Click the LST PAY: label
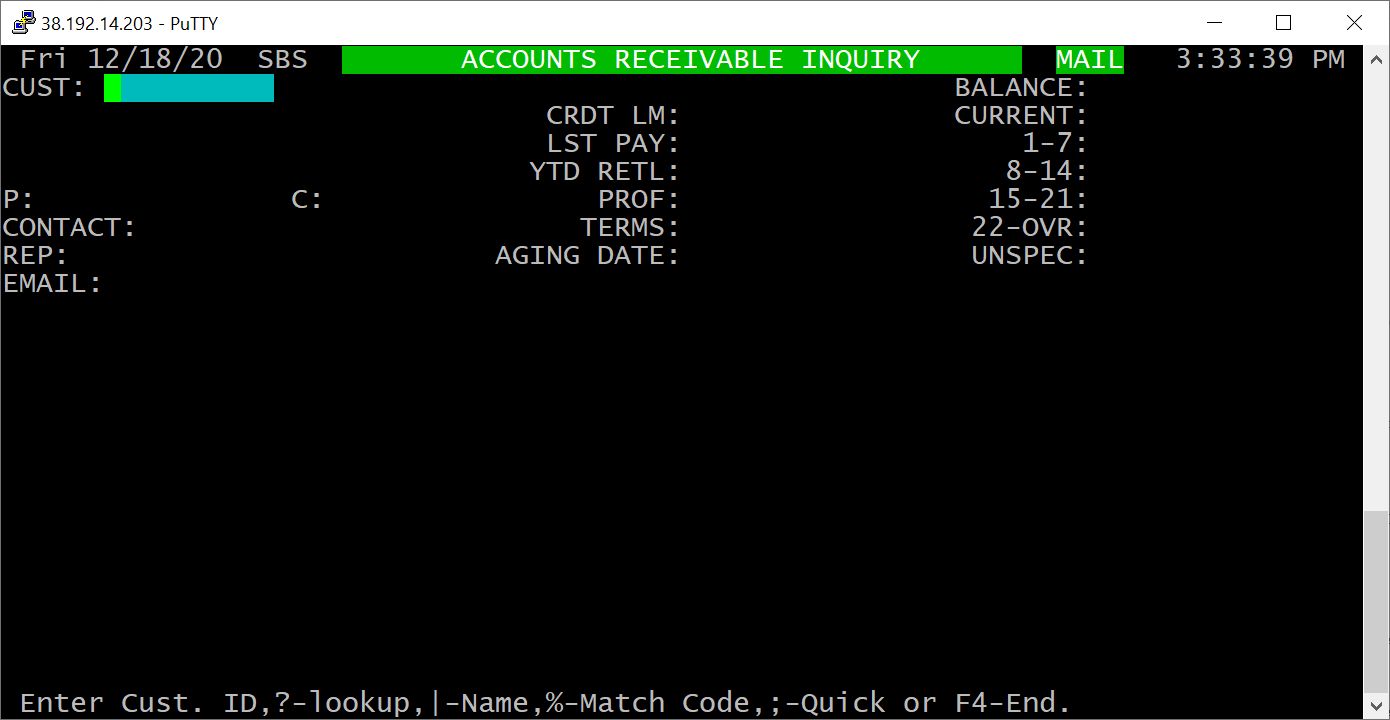The width and height of the screenshot is (1390, 720). (613, 144)
